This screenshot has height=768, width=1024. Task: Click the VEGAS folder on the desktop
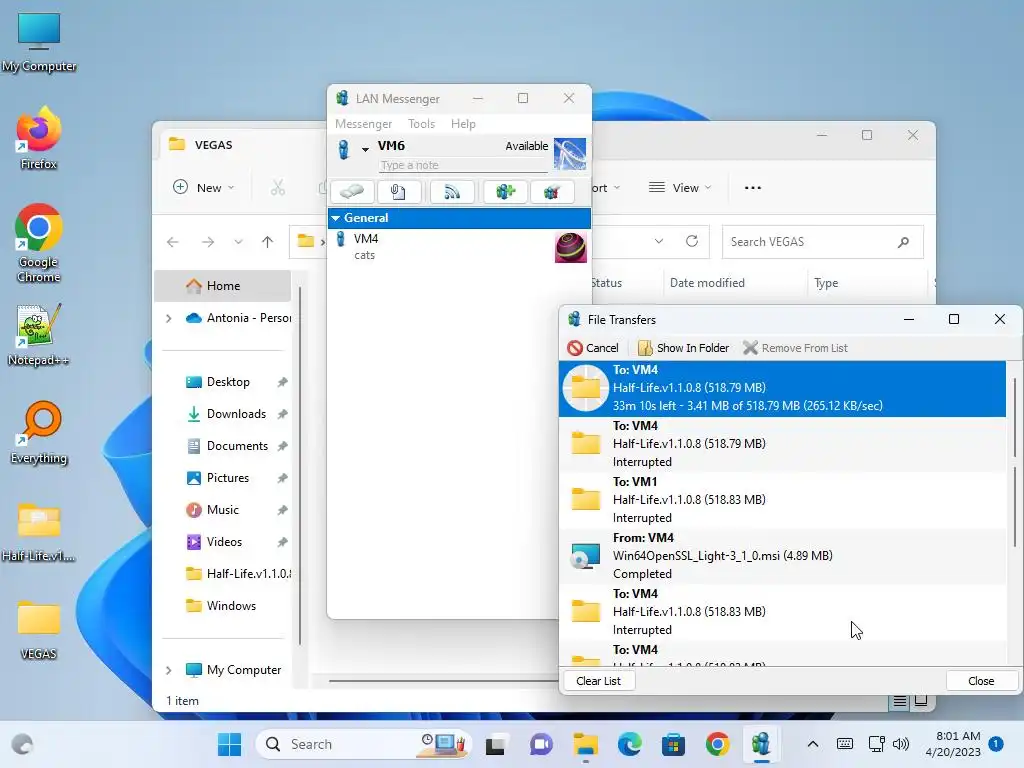tap(39, 629)
